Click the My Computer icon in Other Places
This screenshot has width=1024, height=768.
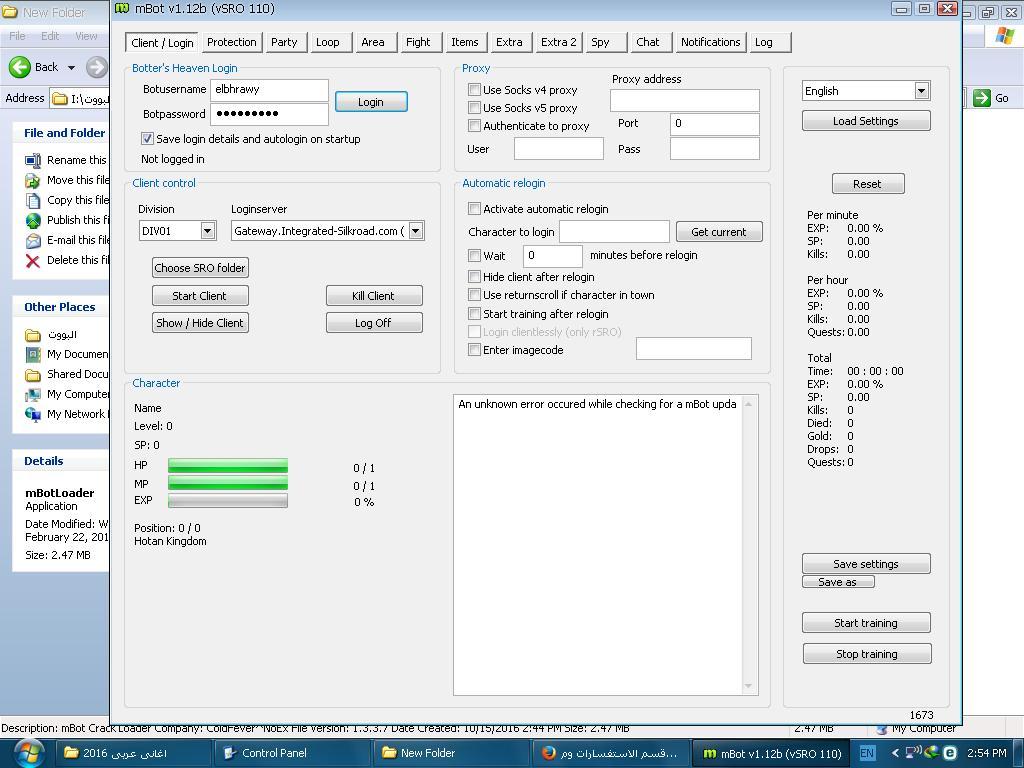(33, 395)
